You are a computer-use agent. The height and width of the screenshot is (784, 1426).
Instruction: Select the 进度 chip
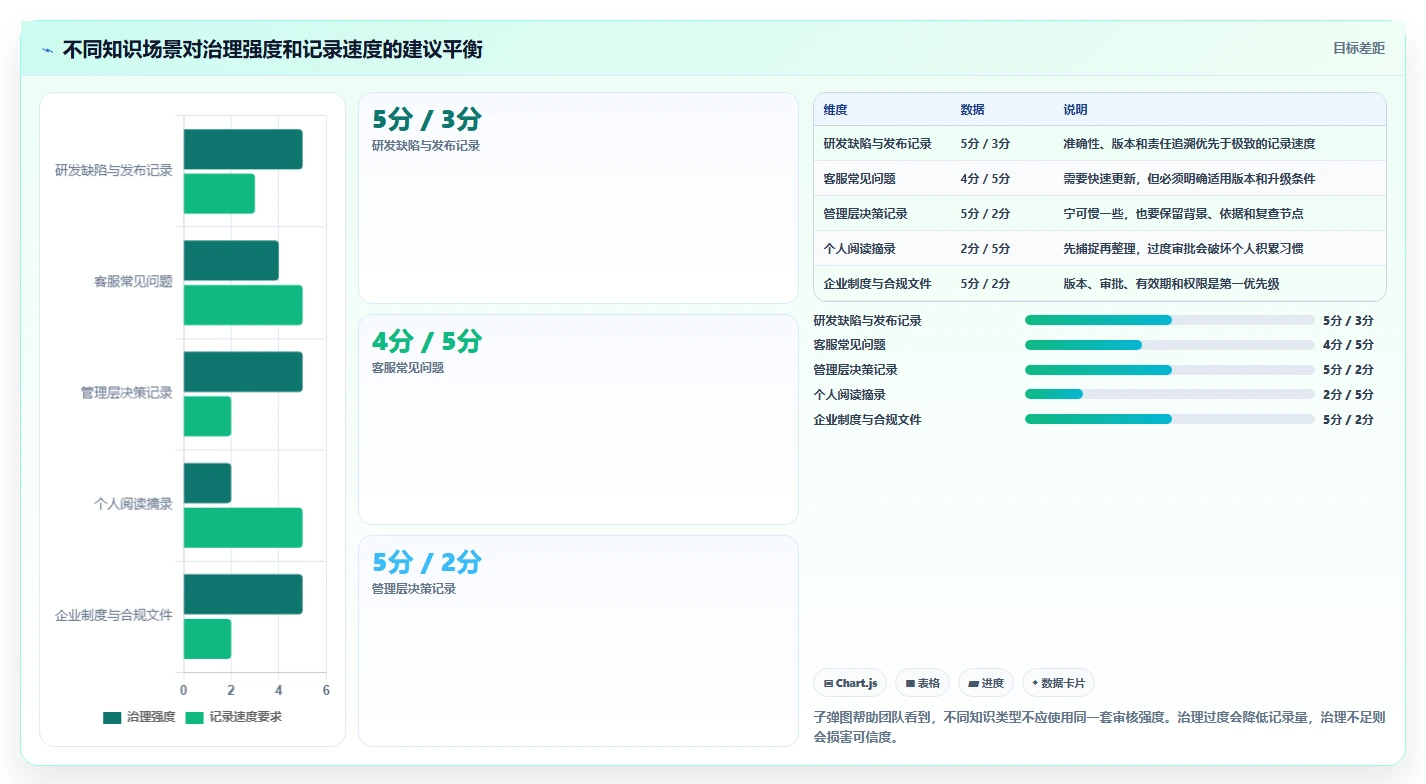(986, 683)
